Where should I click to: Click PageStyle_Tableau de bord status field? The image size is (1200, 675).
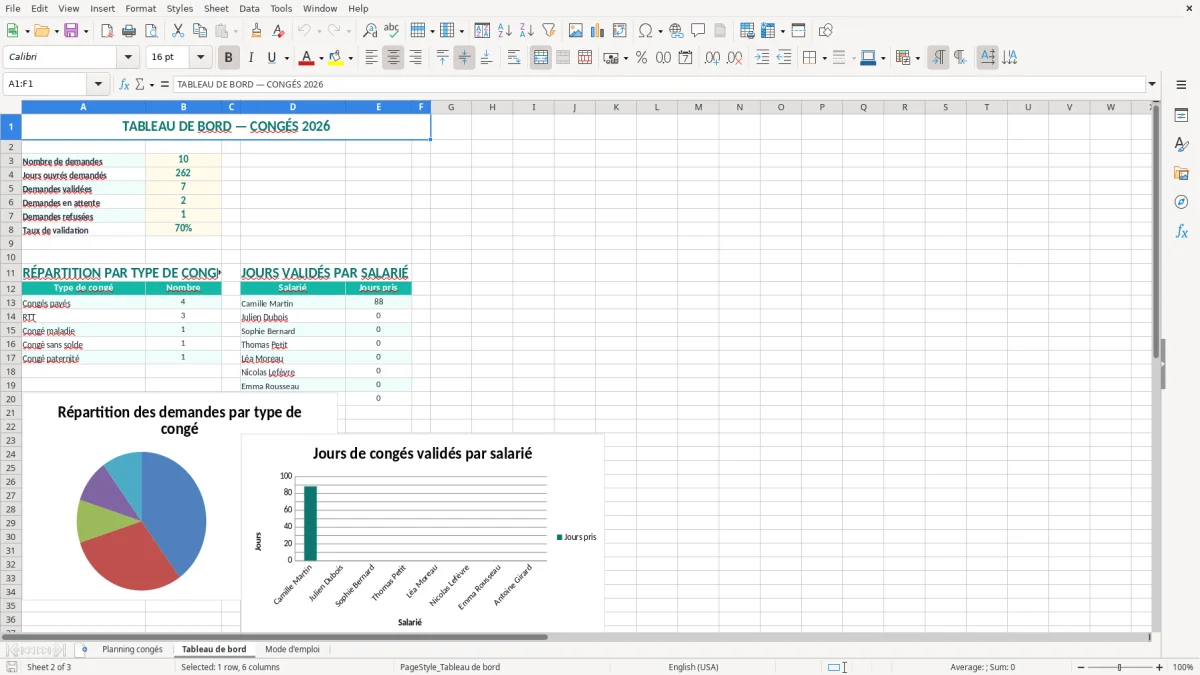pos(450,667)
